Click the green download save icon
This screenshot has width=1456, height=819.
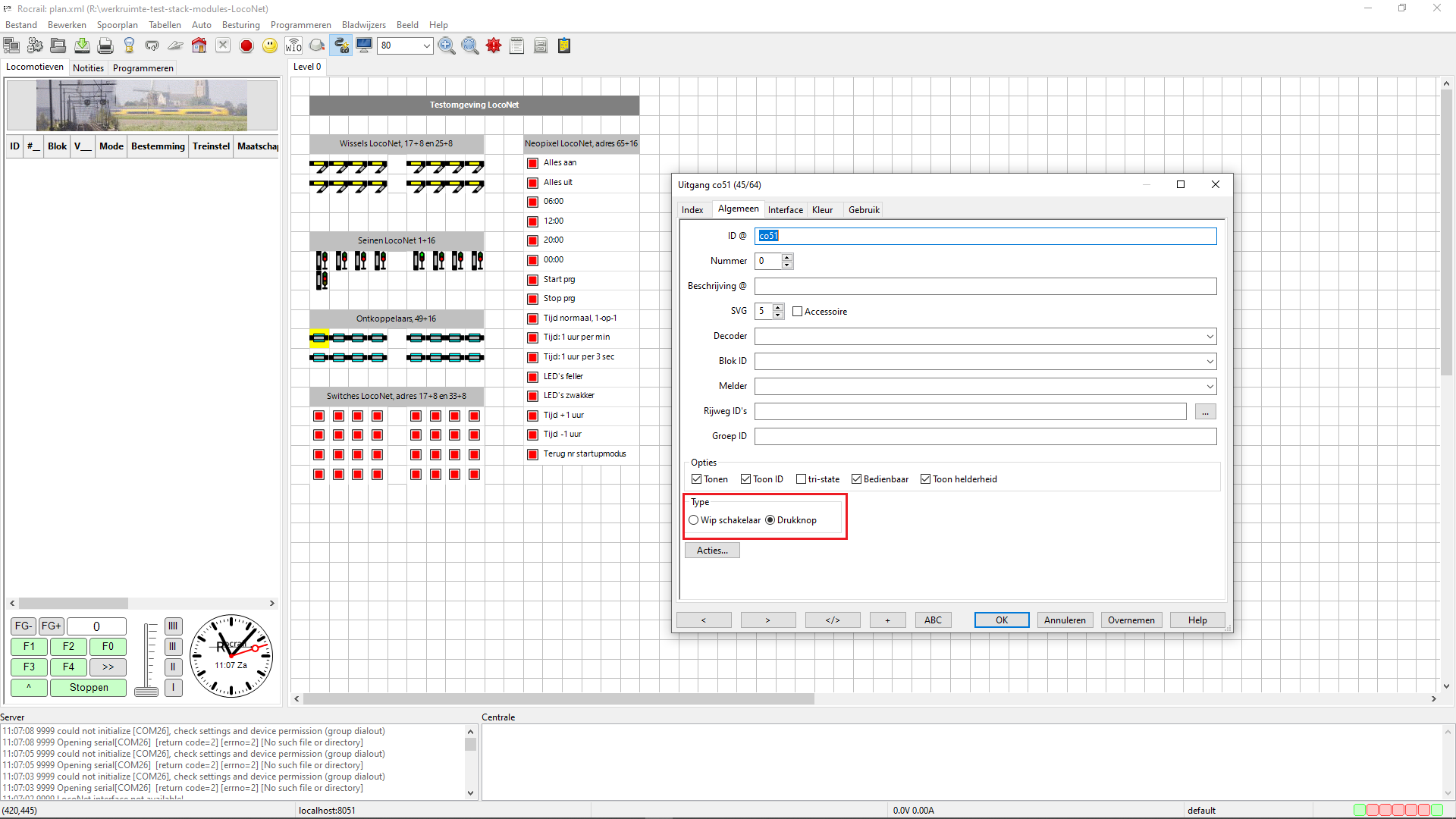pyautogui.click(x=82, y=46)
